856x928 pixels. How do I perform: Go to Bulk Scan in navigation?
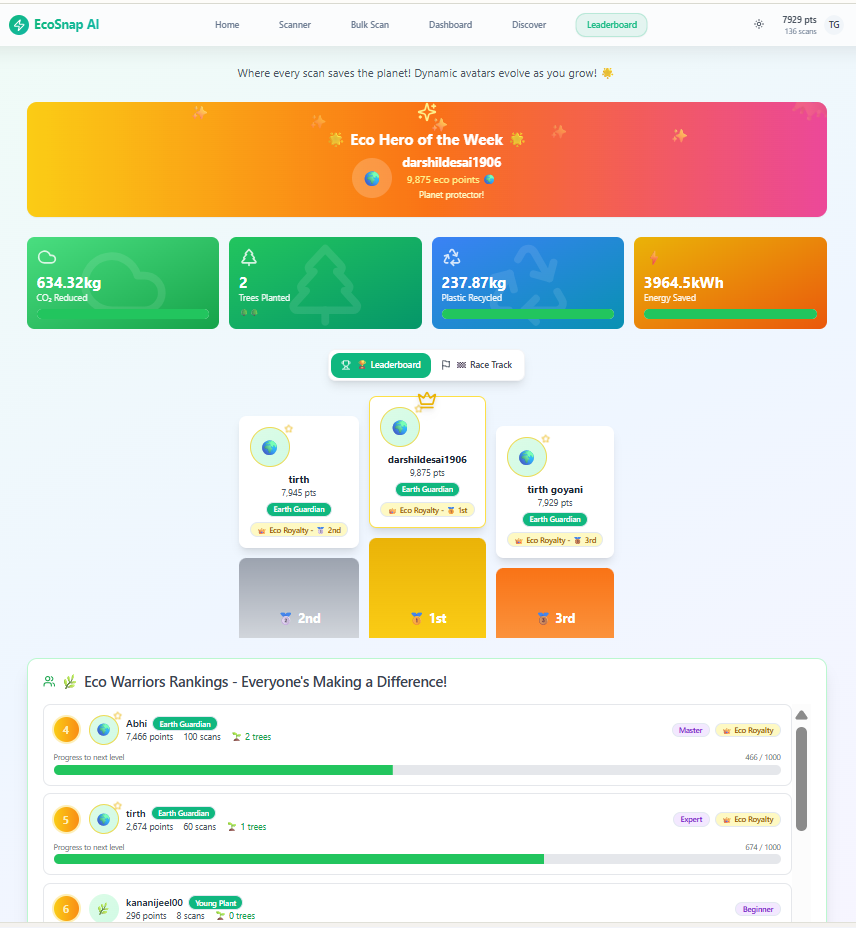pyautogui.click(x=370, y=25)
